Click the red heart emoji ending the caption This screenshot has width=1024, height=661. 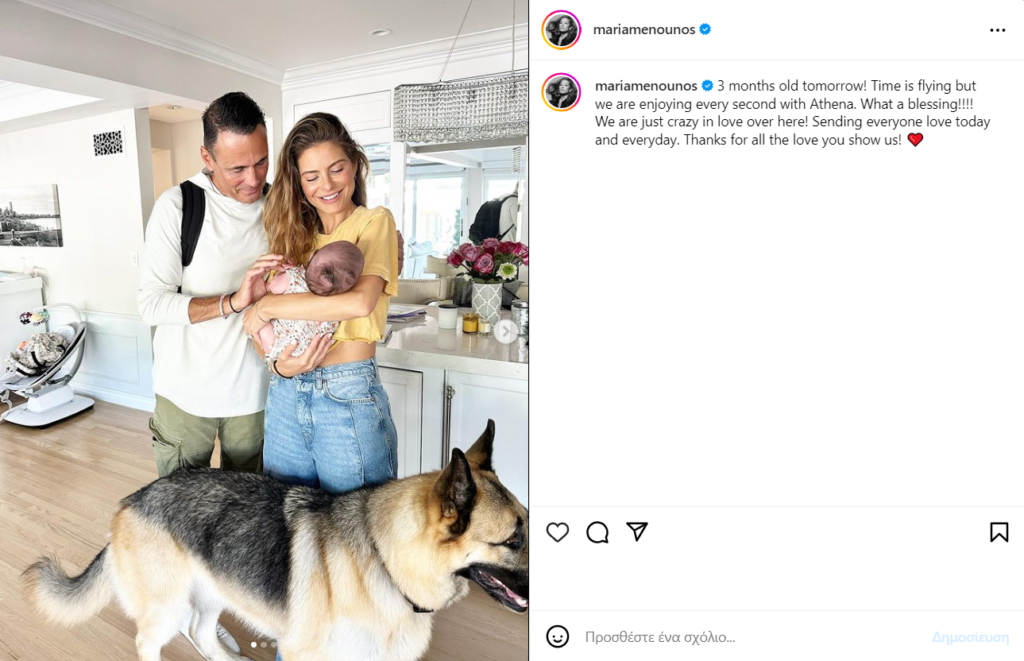click(915, 140)
